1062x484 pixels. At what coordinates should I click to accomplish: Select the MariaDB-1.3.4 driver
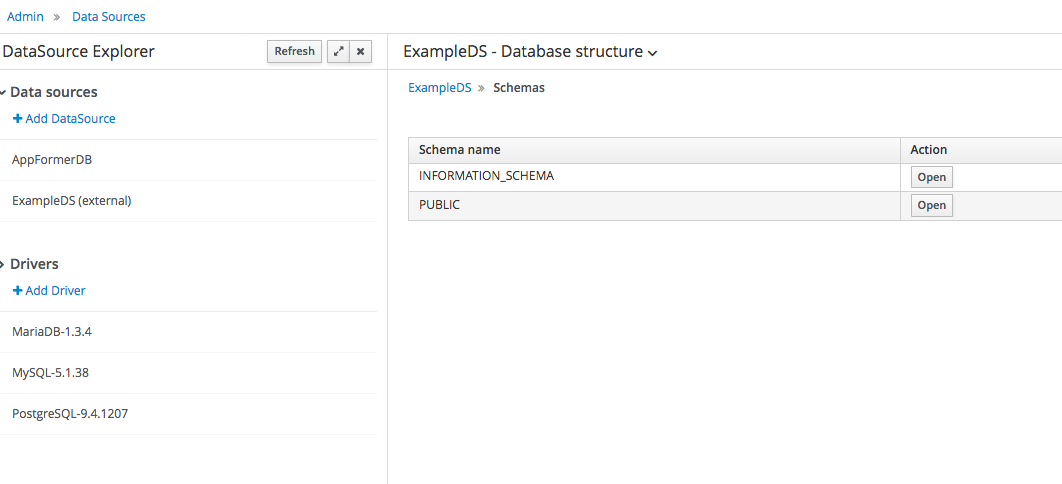click(188, 332)
